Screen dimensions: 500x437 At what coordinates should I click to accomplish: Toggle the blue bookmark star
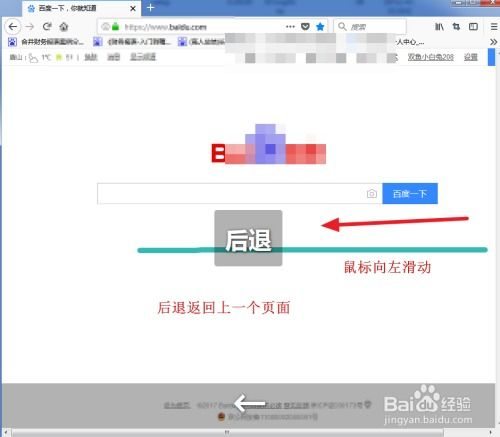pos(320,27)
